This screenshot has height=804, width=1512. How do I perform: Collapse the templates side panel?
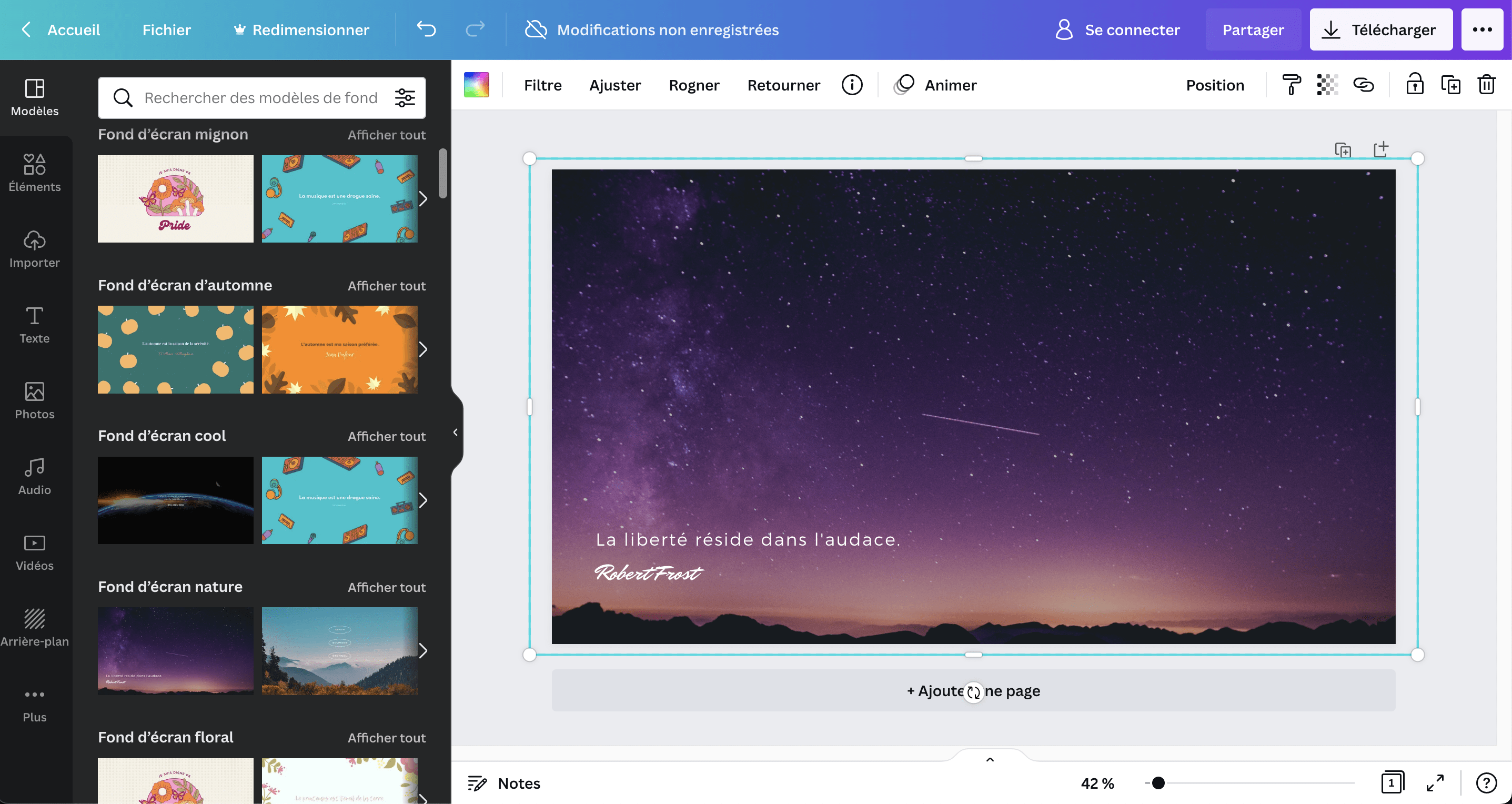455,433
